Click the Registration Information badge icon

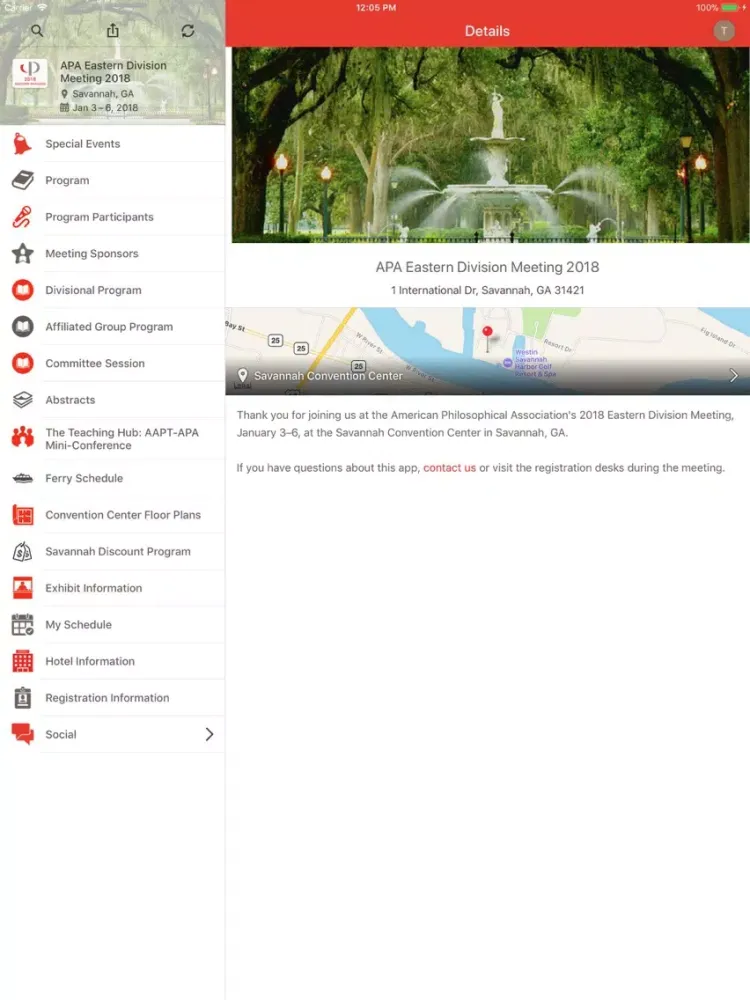(22, 698)
